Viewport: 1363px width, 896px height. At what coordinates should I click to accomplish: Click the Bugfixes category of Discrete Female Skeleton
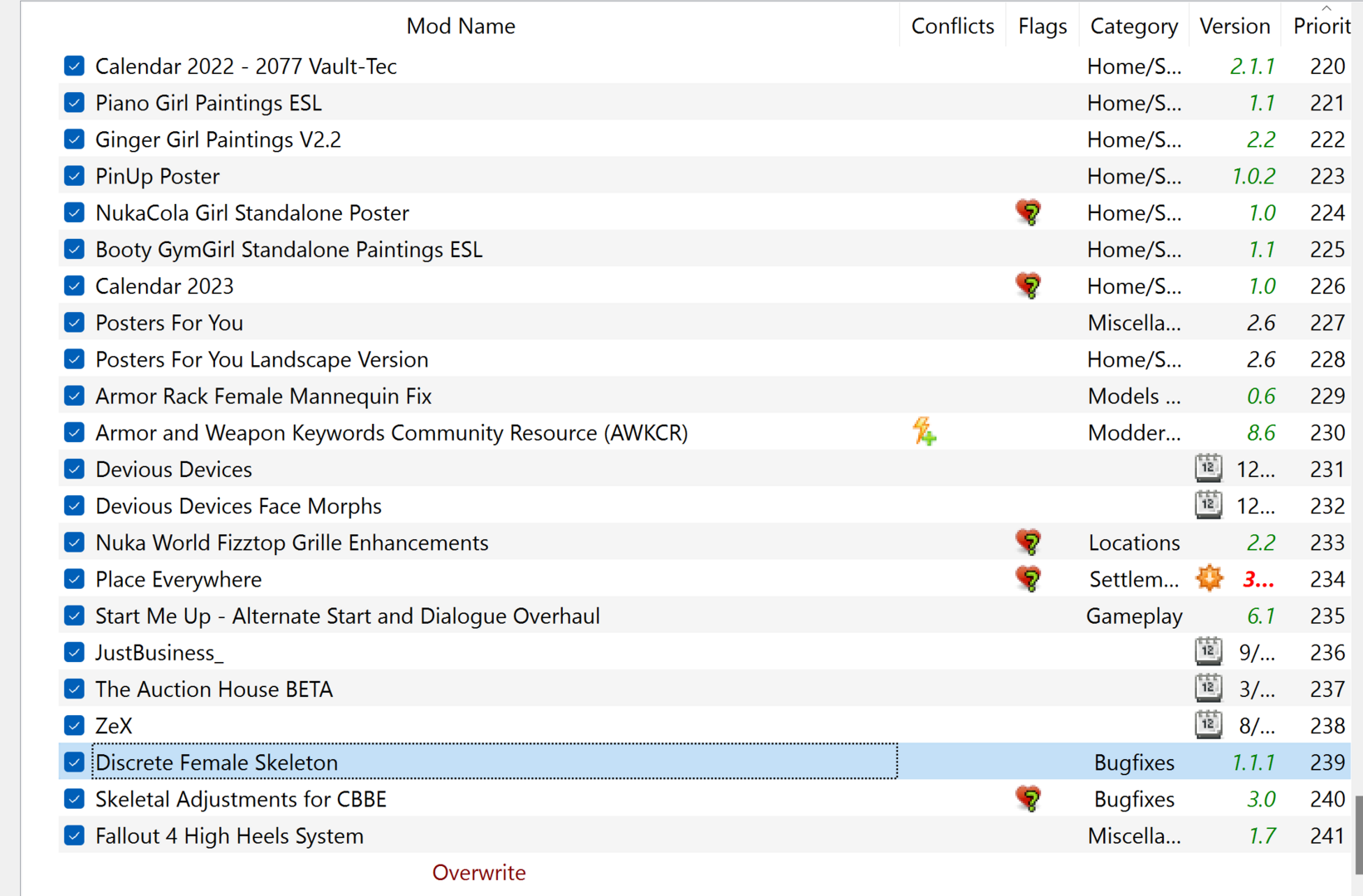point(1134,762)
